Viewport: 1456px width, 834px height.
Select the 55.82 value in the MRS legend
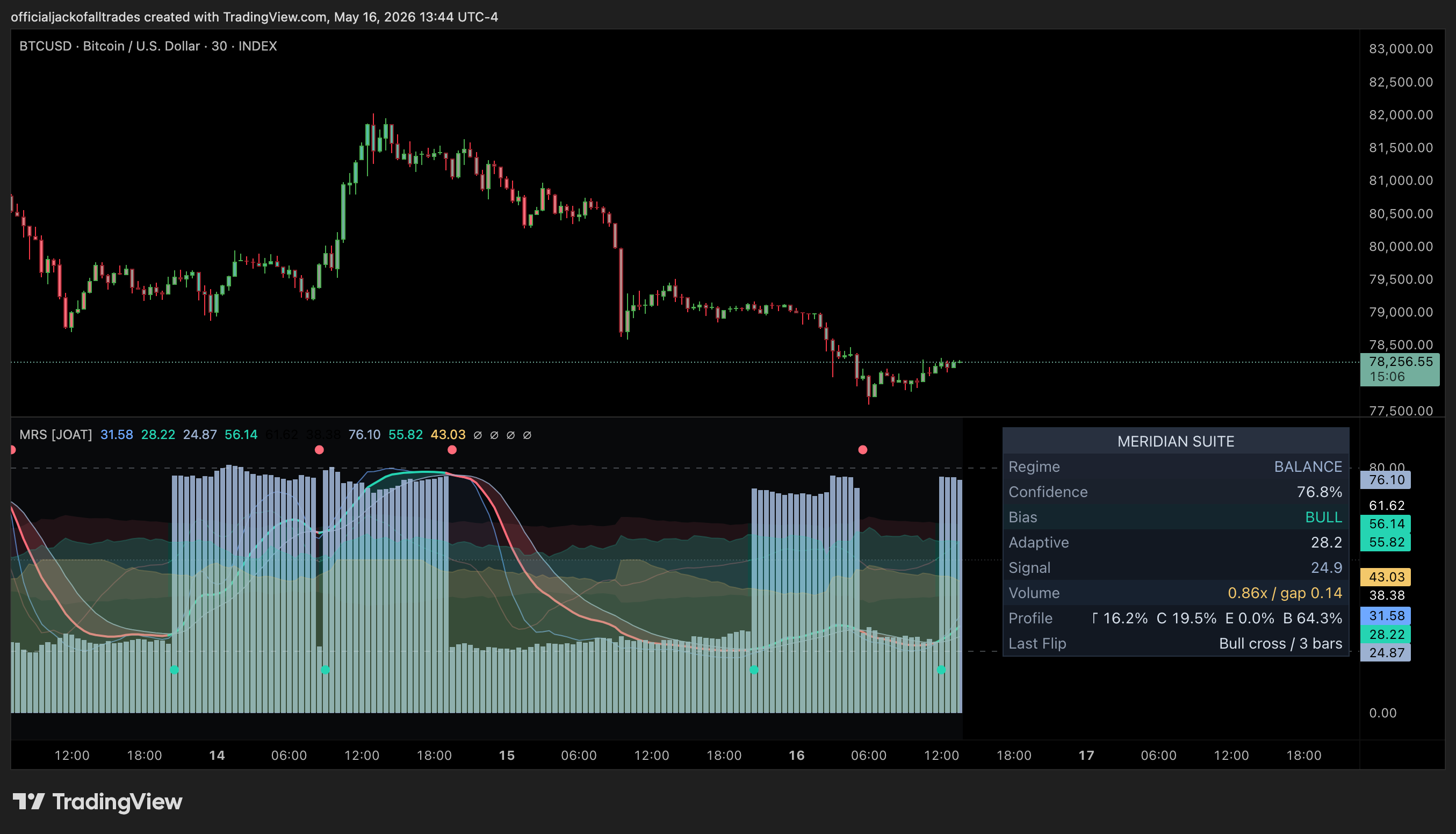click(x=405, y=435)
